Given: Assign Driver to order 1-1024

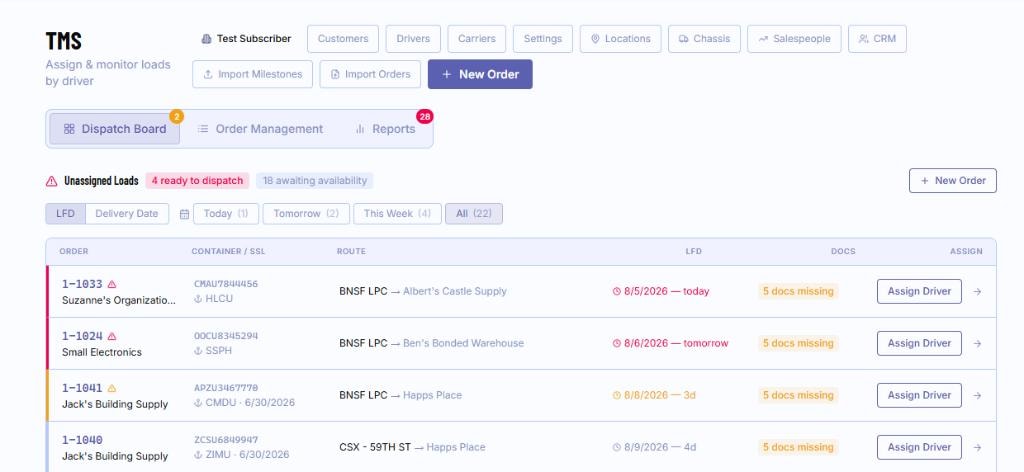Looking at the screenshot, I should pyautogui.click(x=919, y=343).
